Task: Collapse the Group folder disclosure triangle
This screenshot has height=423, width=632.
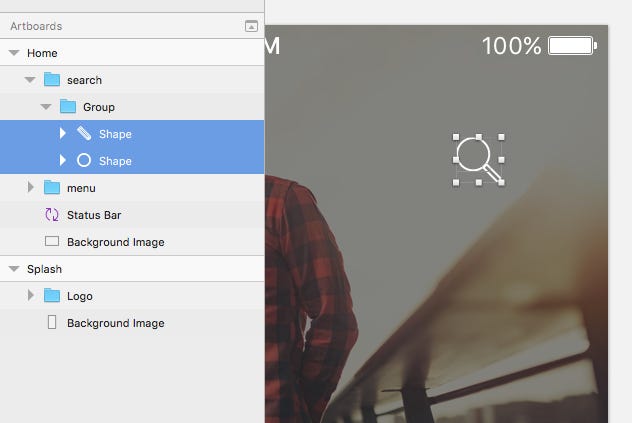Action: [46, 107]
